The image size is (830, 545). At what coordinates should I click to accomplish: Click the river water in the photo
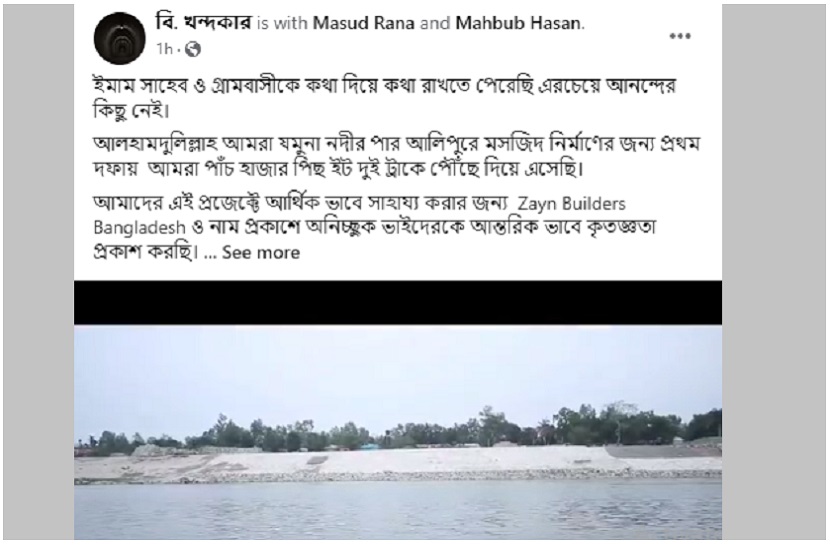tap(398, 511)
